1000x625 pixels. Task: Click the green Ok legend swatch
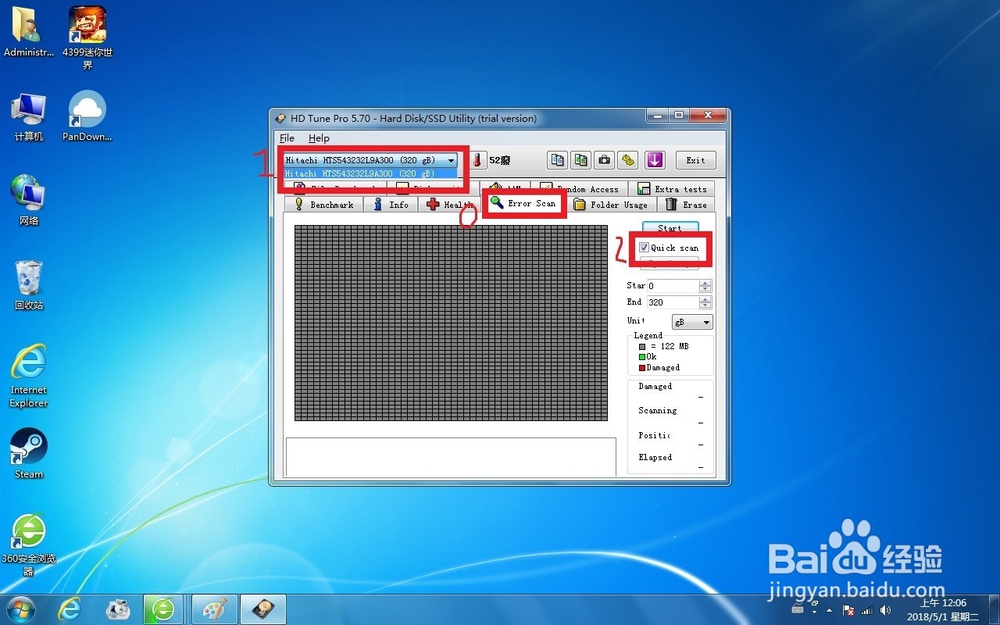642,357
